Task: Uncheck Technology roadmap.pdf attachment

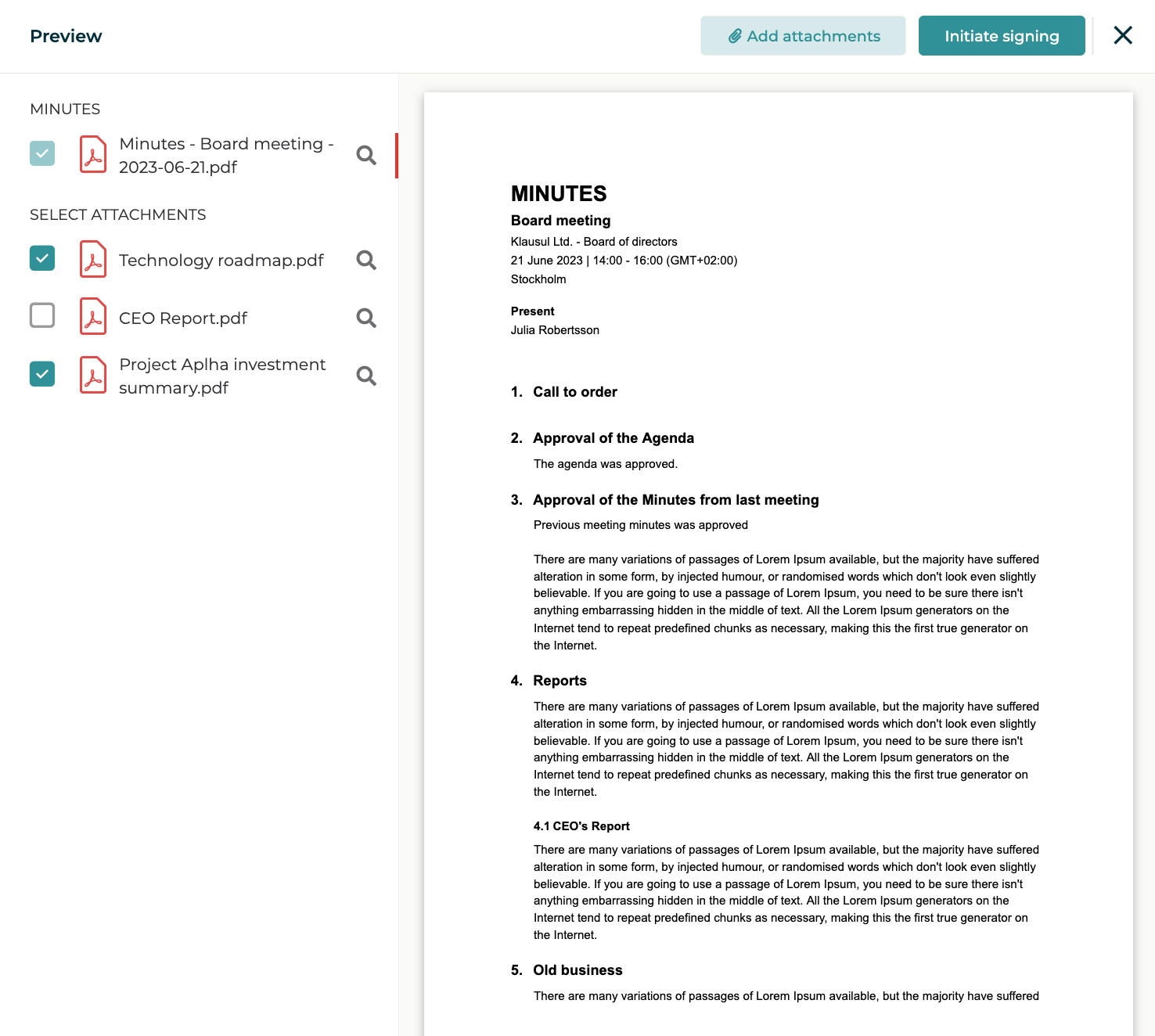Action: tap(42, 258)
